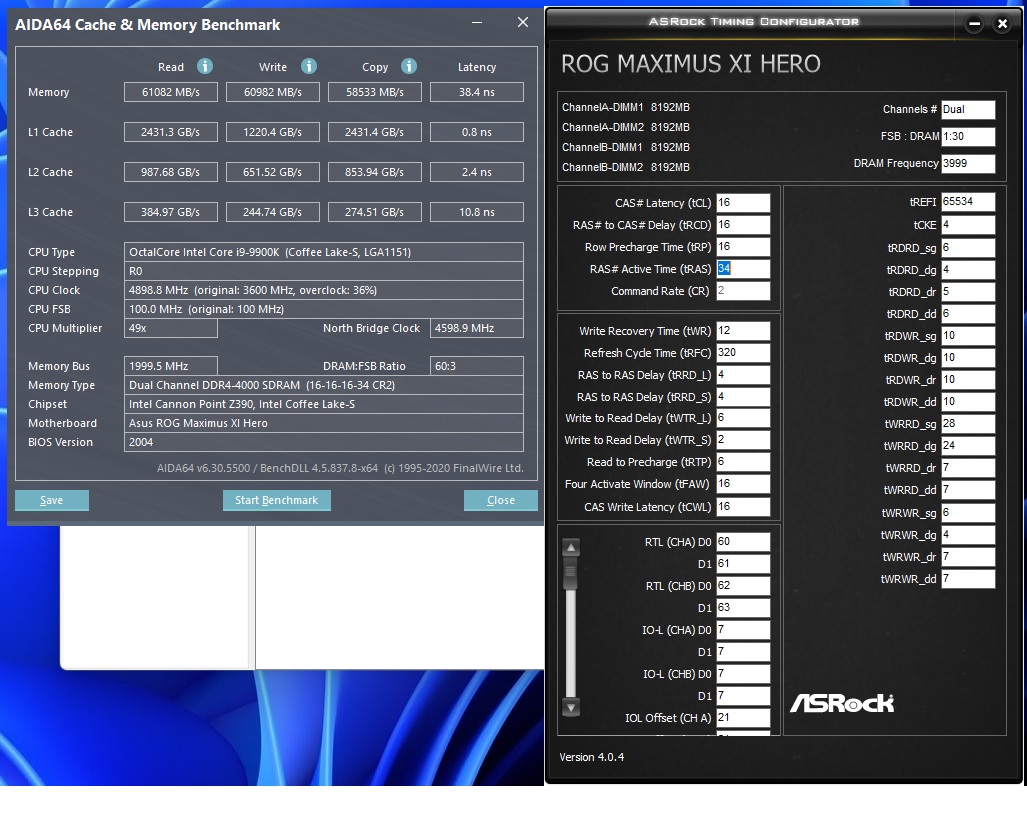Click the DRAM:FSB Ratio value 60:3
Viewport: 1027px width, 821px height.
pos(477,366)
